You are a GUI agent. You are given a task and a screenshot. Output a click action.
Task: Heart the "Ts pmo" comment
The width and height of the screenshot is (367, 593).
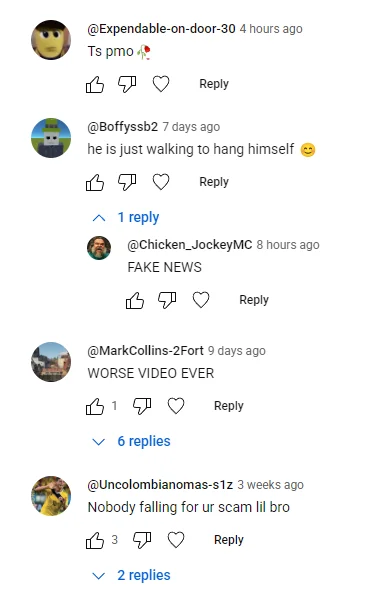click(161, 84)
